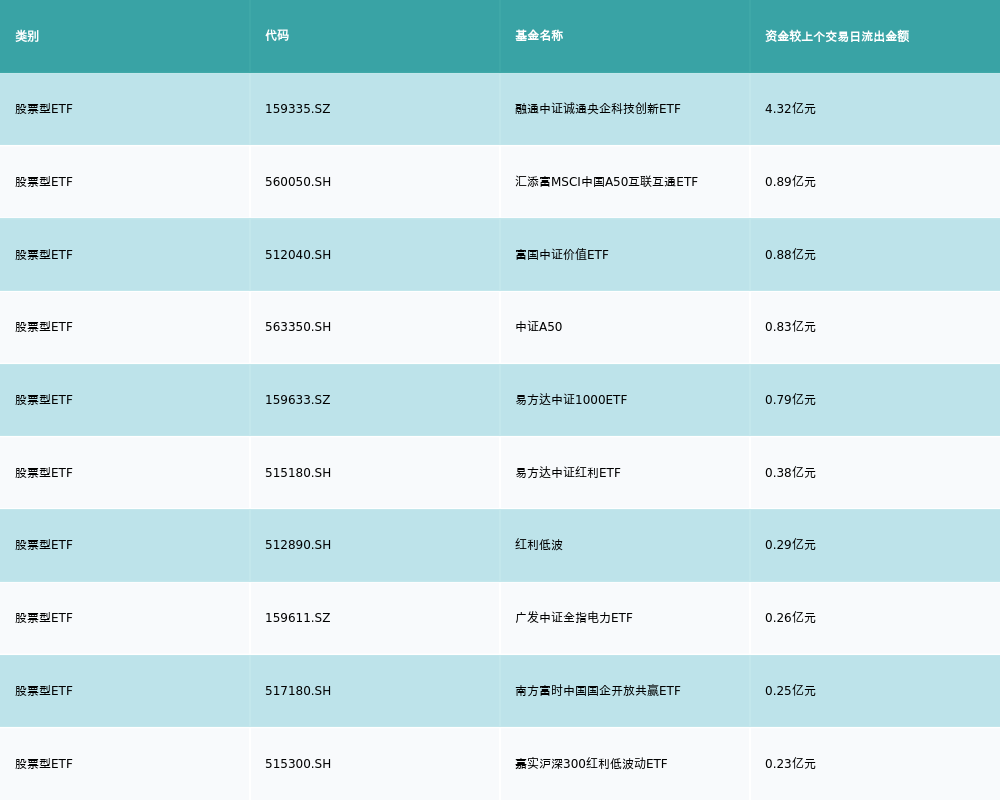Select fund 南方富时中国国企开放共赢ETF
The width and height of the screenshot is (1000, 800).
[598, 691]
